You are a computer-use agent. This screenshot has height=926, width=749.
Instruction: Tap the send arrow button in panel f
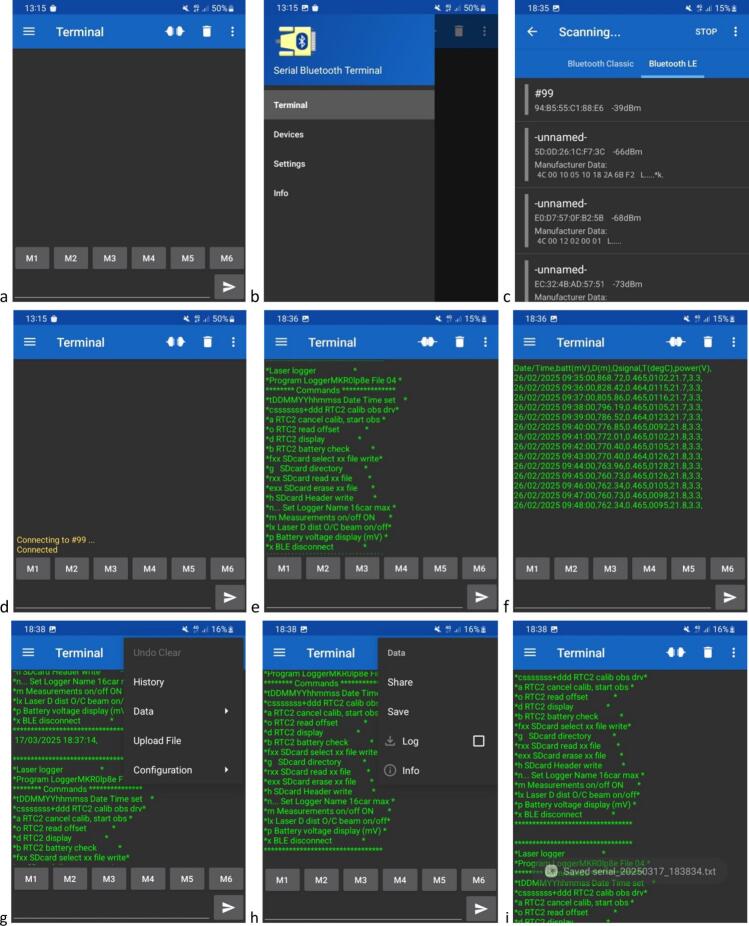coord(730,597)
